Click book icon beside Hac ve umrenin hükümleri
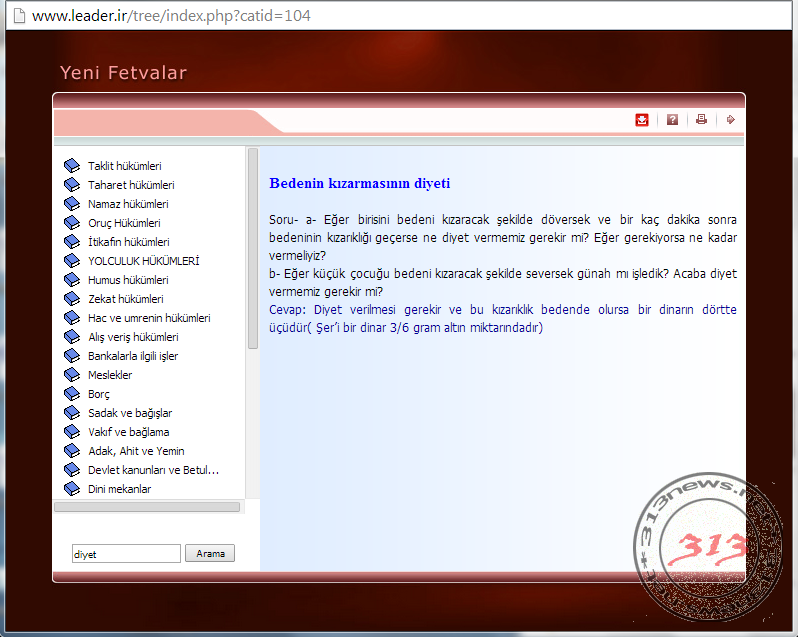 point(72,317)
